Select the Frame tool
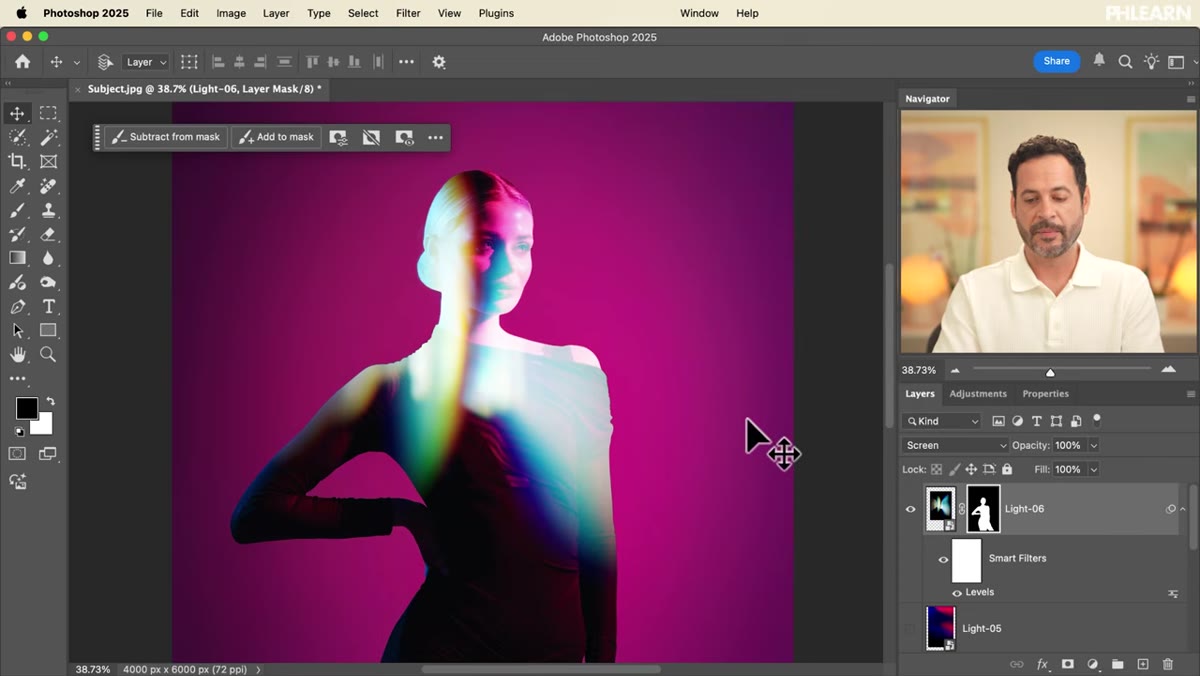Screen dimensions: 1200x676 pyautogui.click(x=48, y=161)
